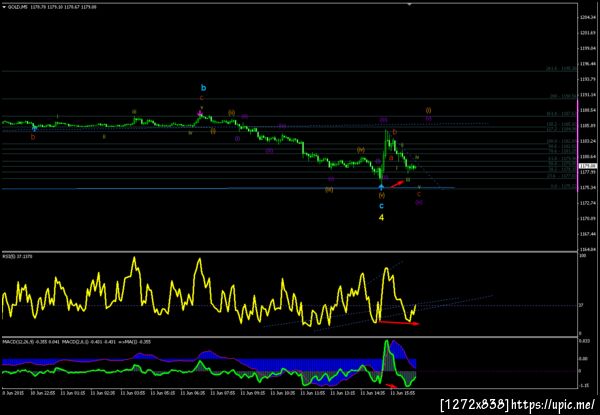Select the large blue c wave label
Viewport: 600px width, 415px height.
[381, 206]
